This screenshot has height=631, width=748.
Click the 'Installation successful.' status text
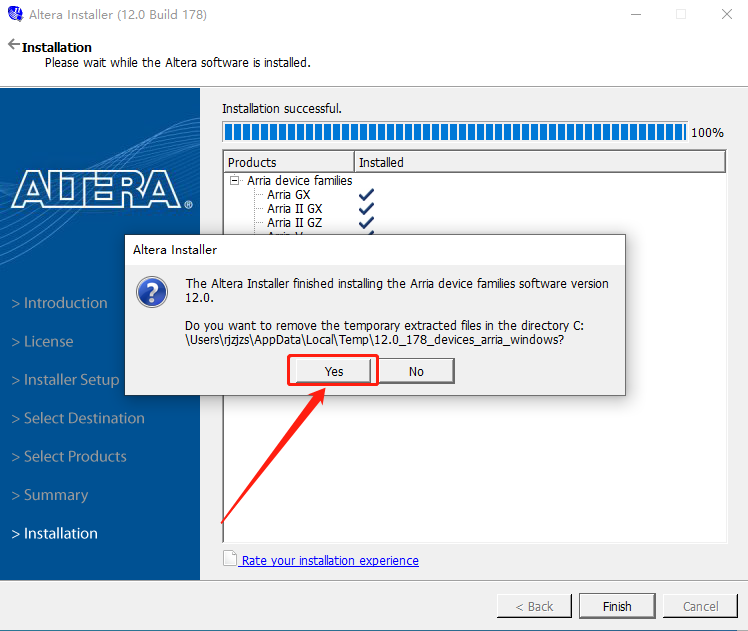click(282, 109)
